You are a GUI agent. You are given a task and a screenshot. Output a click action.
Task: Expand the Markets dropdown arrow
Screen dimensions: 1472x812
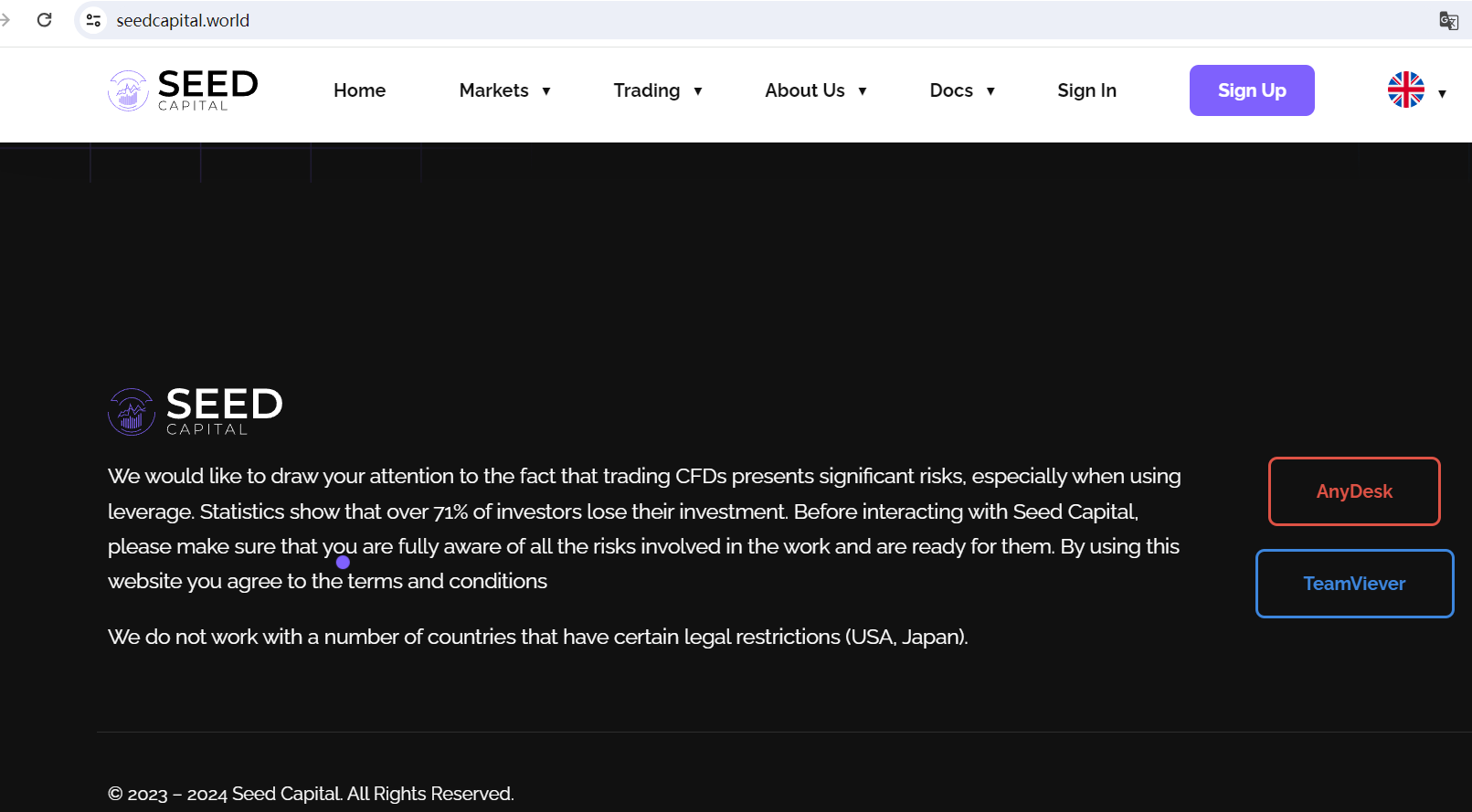[x=546, y=91]
